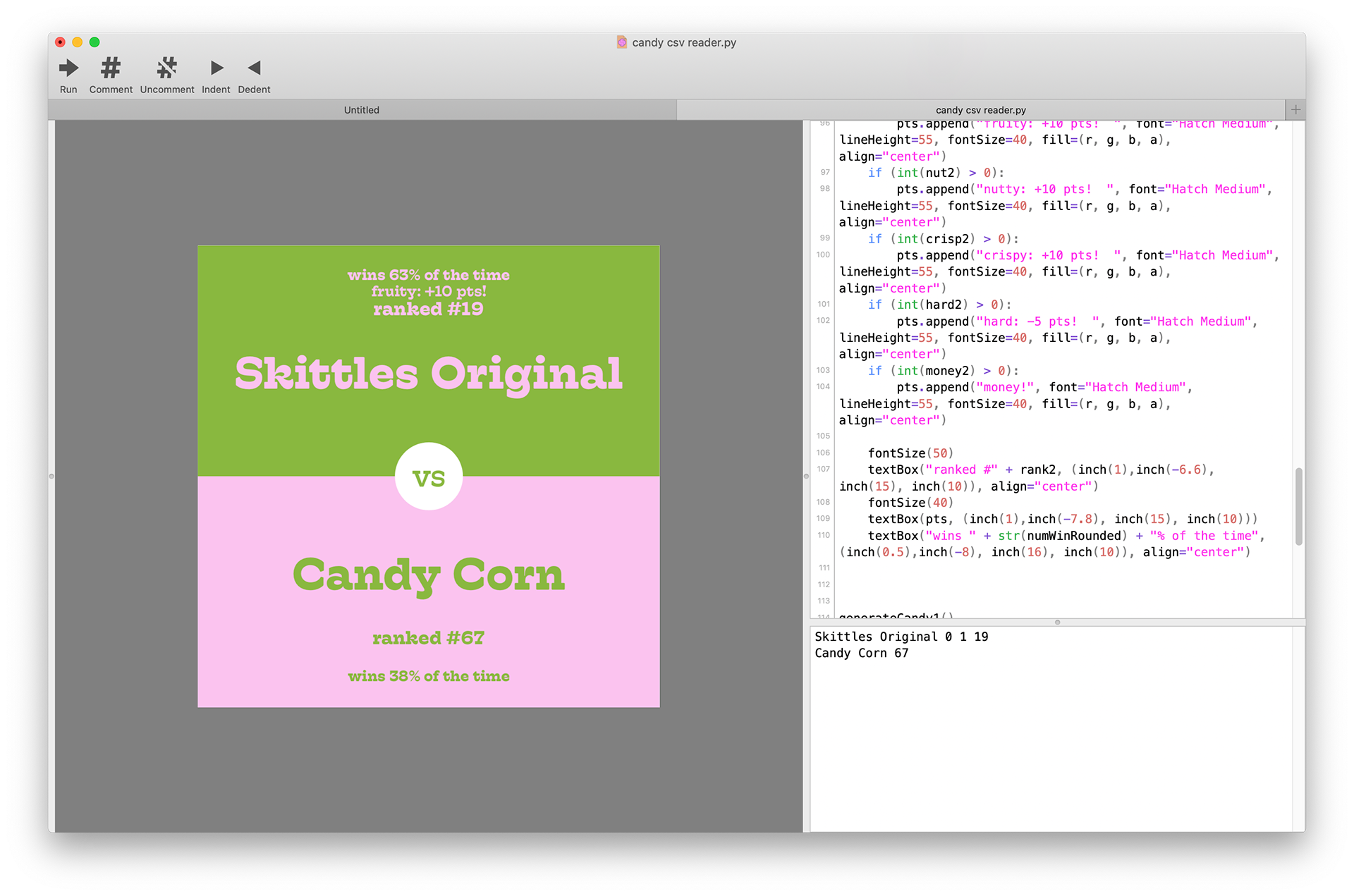
Task: Click the green fullscreen window button
Action: [94, 42]
